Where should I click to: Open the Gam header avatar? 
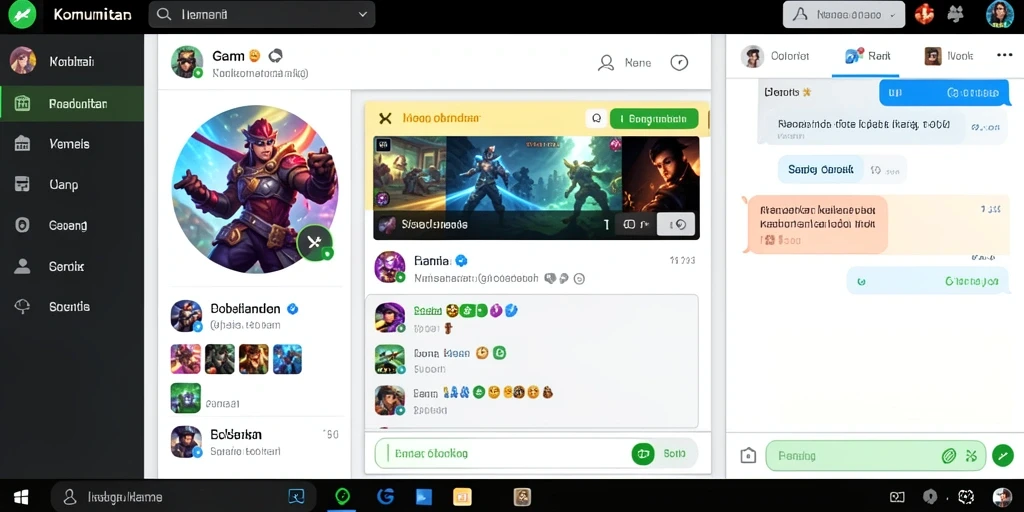coord(187,61)
